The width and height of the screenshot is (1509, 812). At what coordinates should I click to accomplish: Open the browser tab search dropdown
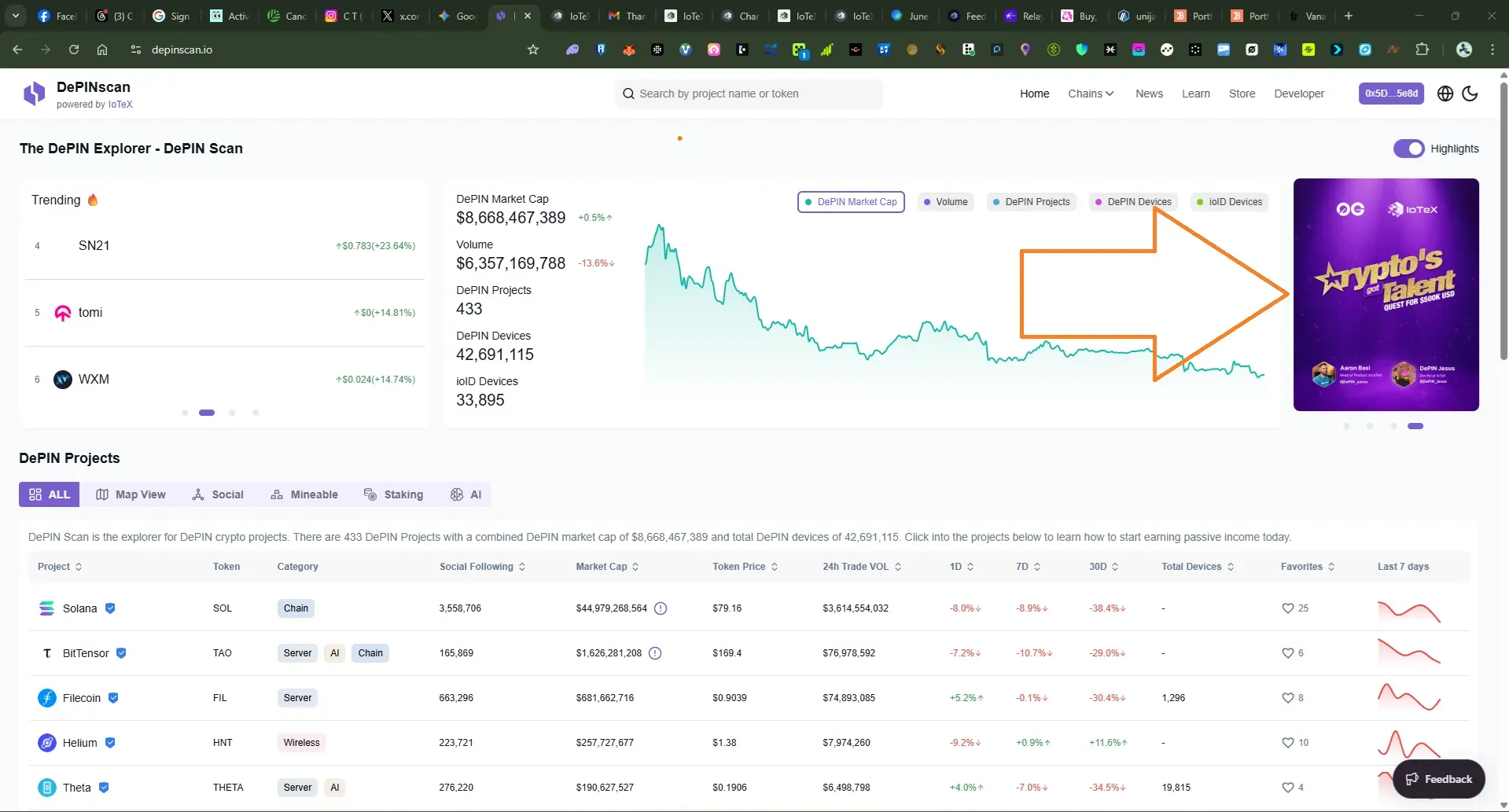16,16
